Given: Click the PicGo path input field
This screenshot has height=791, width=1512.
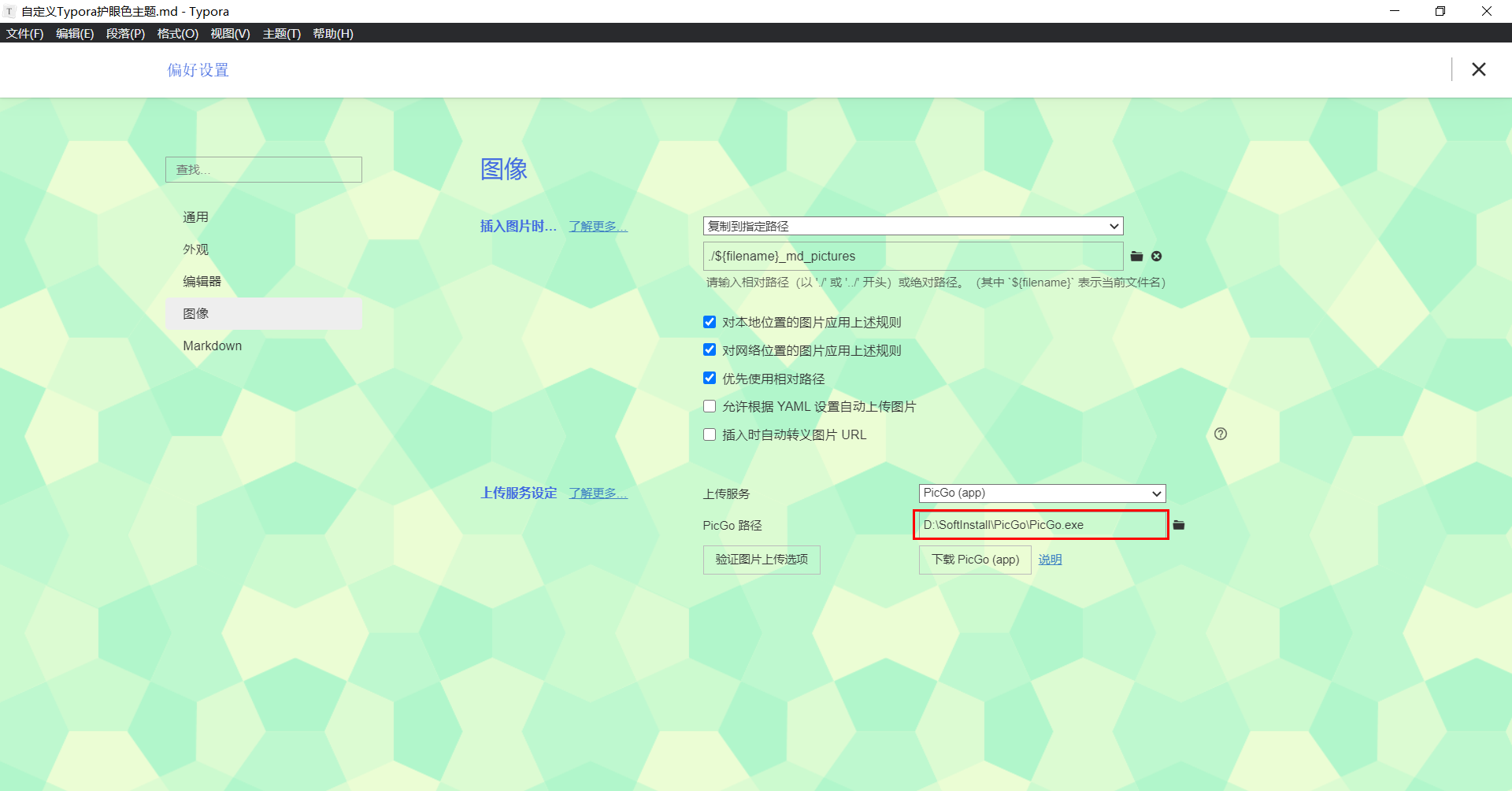Looking at the screenshot, I should point(1041,525).
